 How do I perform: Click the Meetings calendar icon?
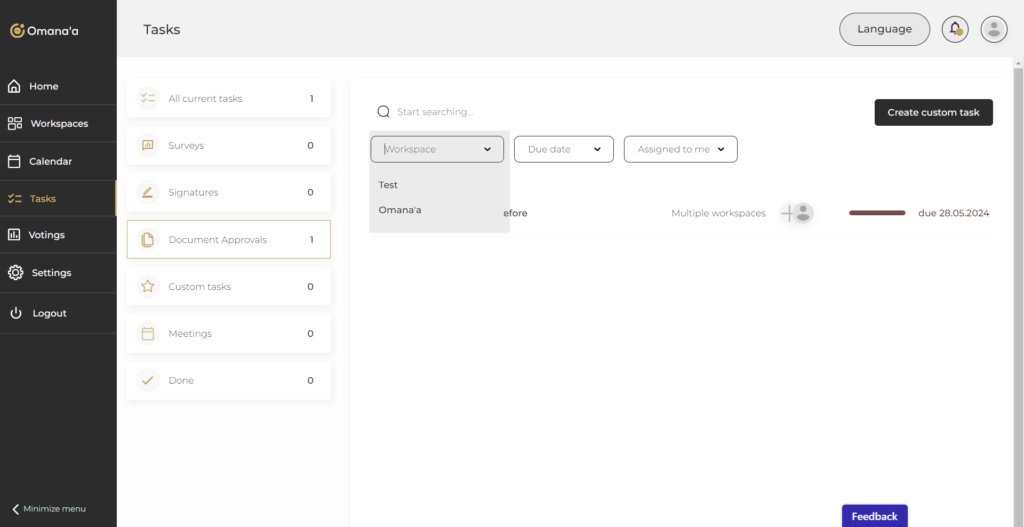(148, 334)
